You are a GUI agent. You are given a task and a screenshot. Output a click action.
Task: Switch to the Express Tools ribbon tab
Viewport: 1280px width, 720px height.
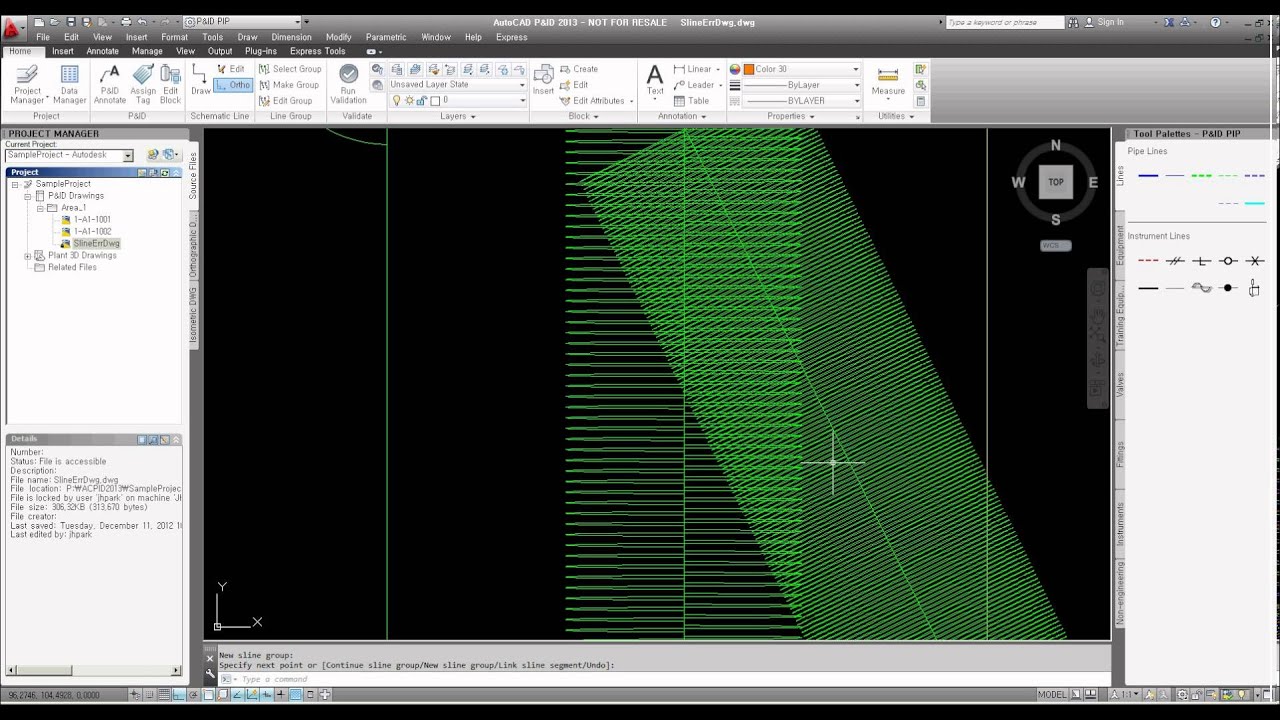click(x=317, y=51)
